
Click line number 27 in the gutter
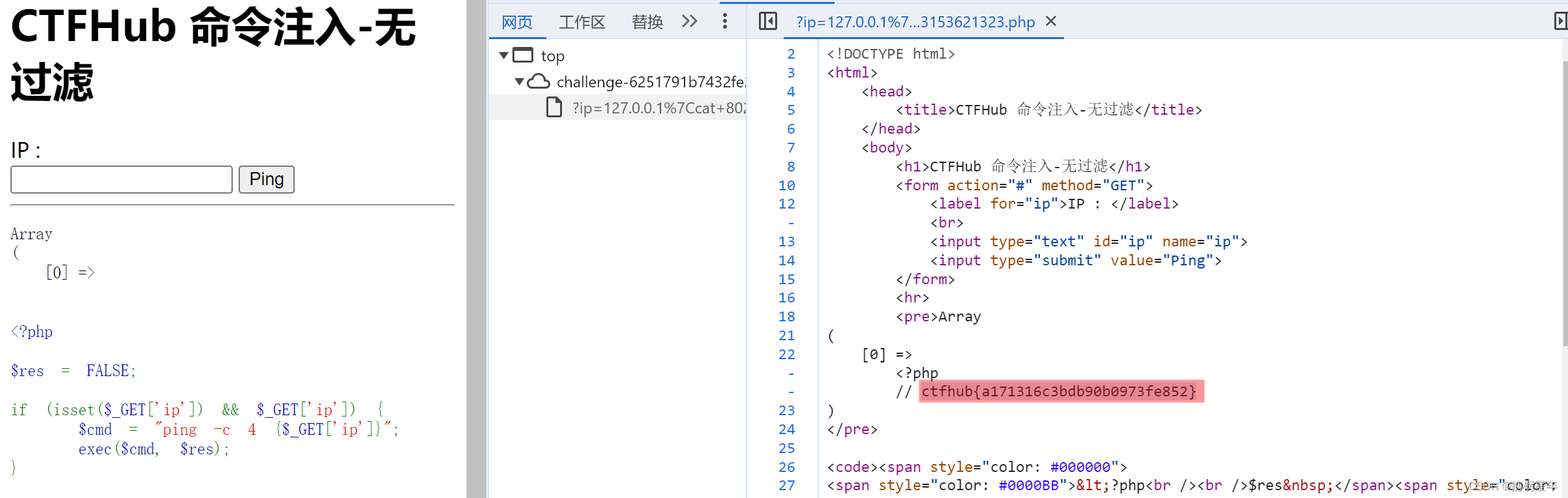pyautogui.click(x=786, y=485)
